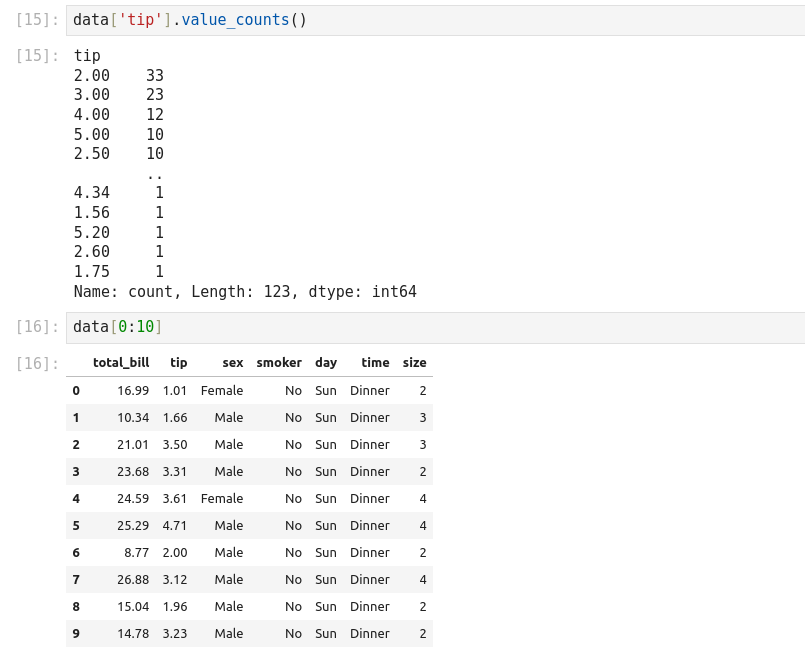This screenshot has width=805, height=660.
Task: Click the sex column header
Action: click(233, 363)
